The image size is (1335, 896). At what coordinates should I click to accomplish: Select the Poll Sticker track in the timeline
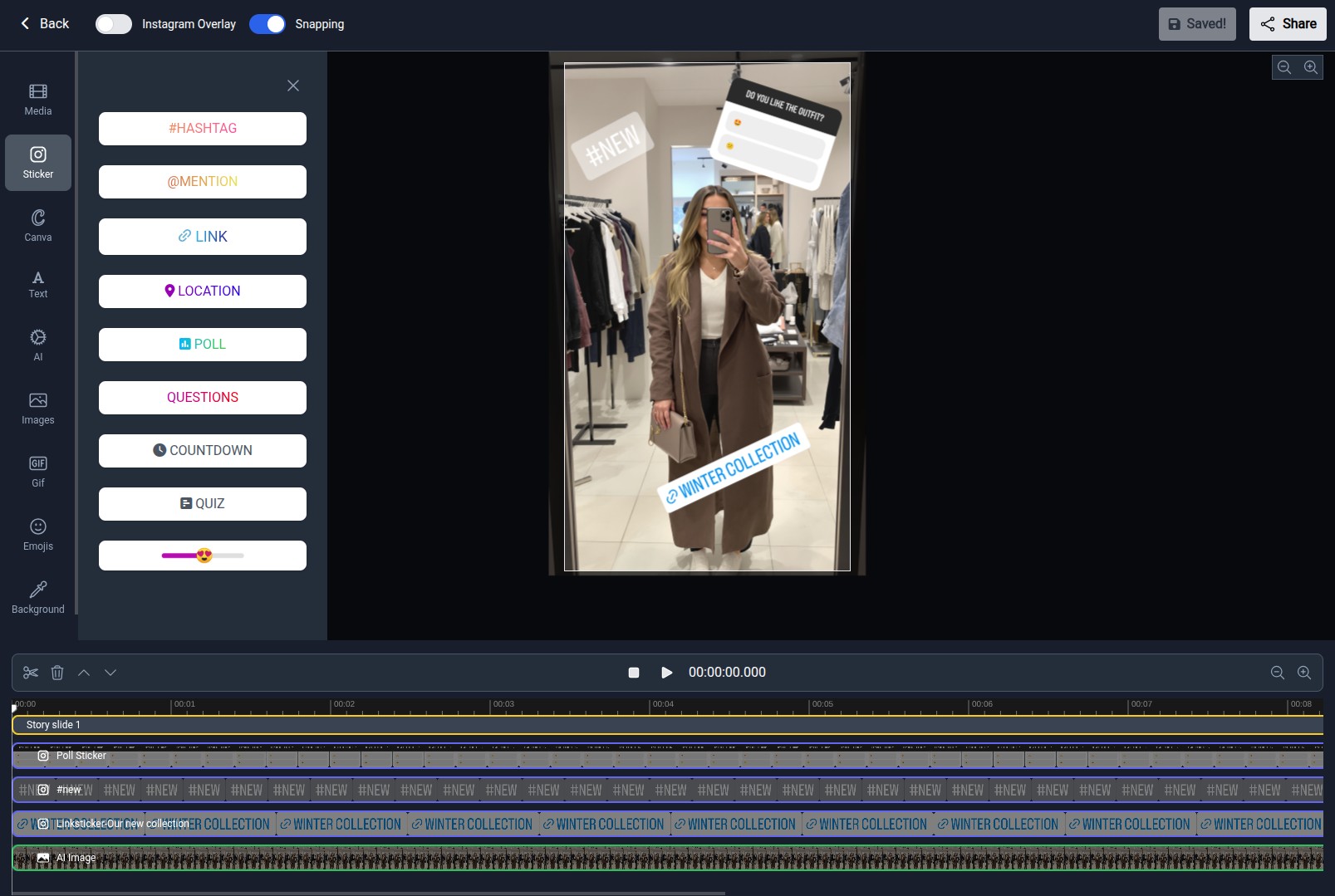80,756
